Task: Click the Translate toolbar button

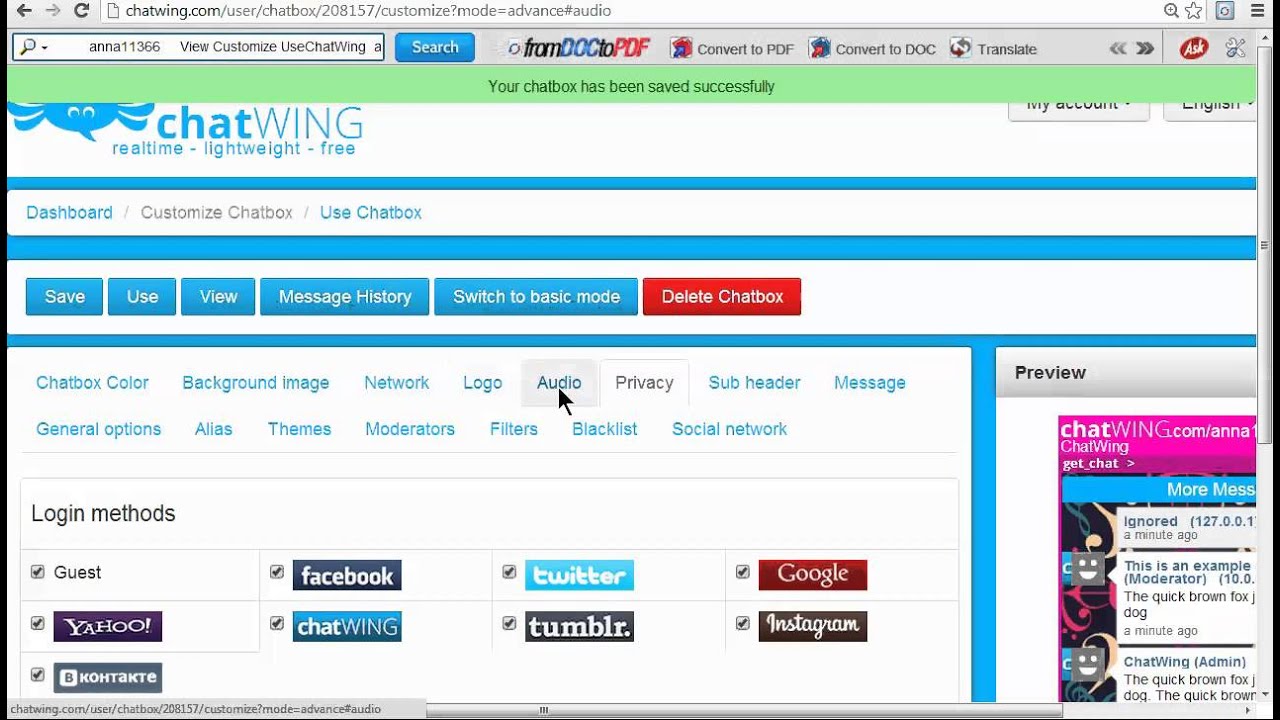Action: (993, 48)
